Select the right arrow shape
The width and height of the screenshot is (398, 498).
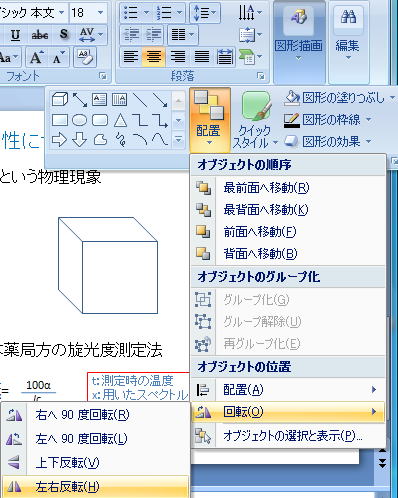[x=60, y=140]
